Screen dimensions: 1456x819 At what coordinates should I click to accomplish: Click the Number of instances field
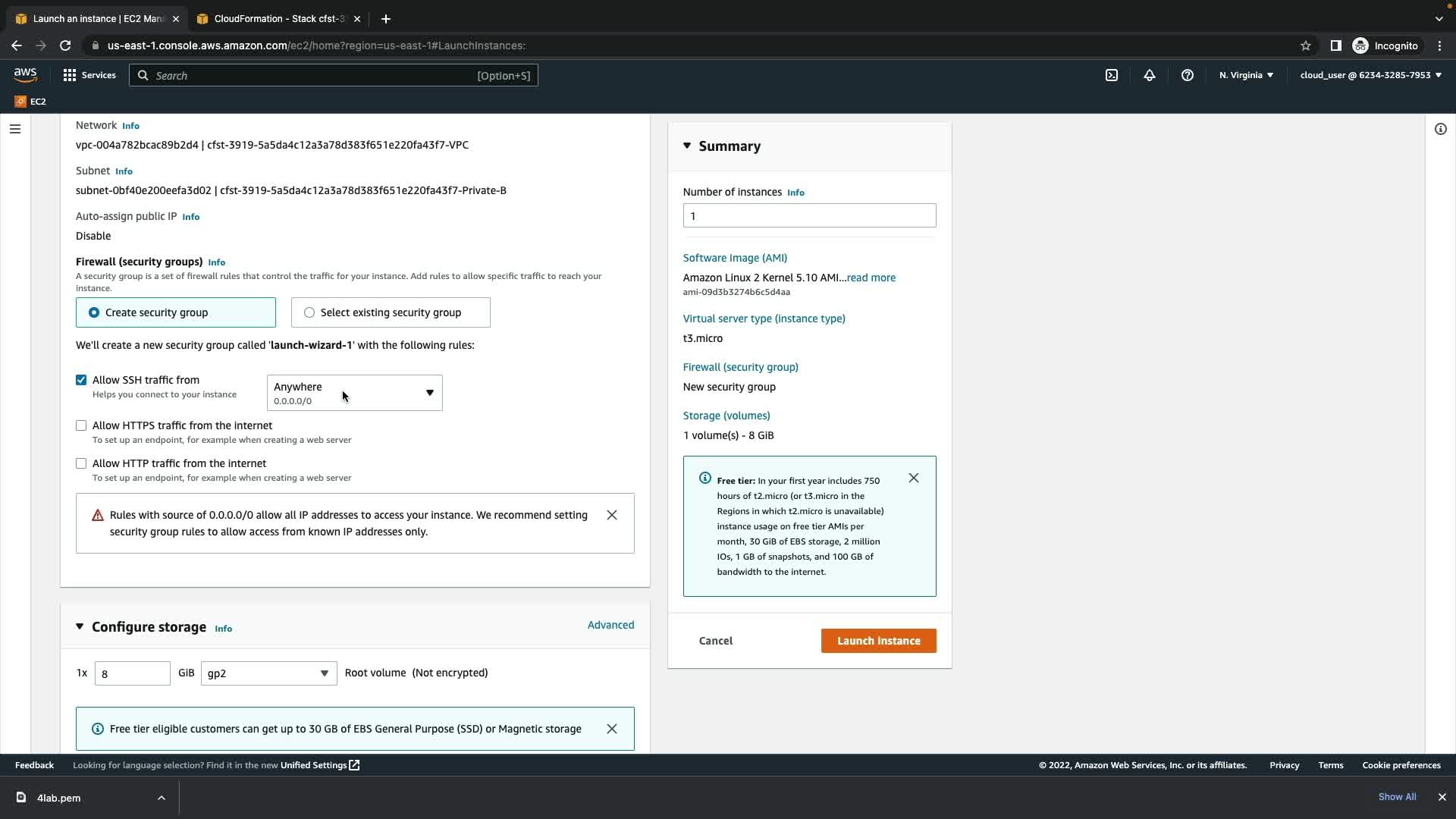coord(809,216)
